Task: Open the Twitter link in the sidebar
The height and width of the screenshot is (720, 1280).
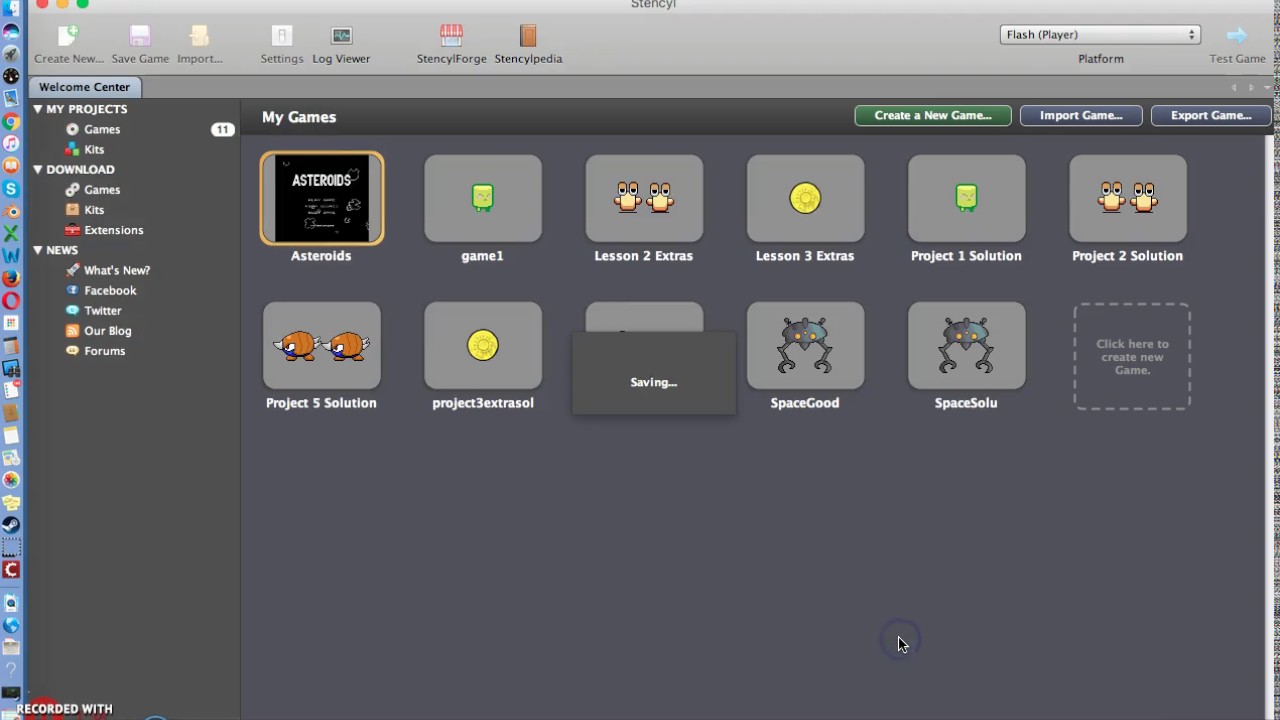Action: [103, 310]
